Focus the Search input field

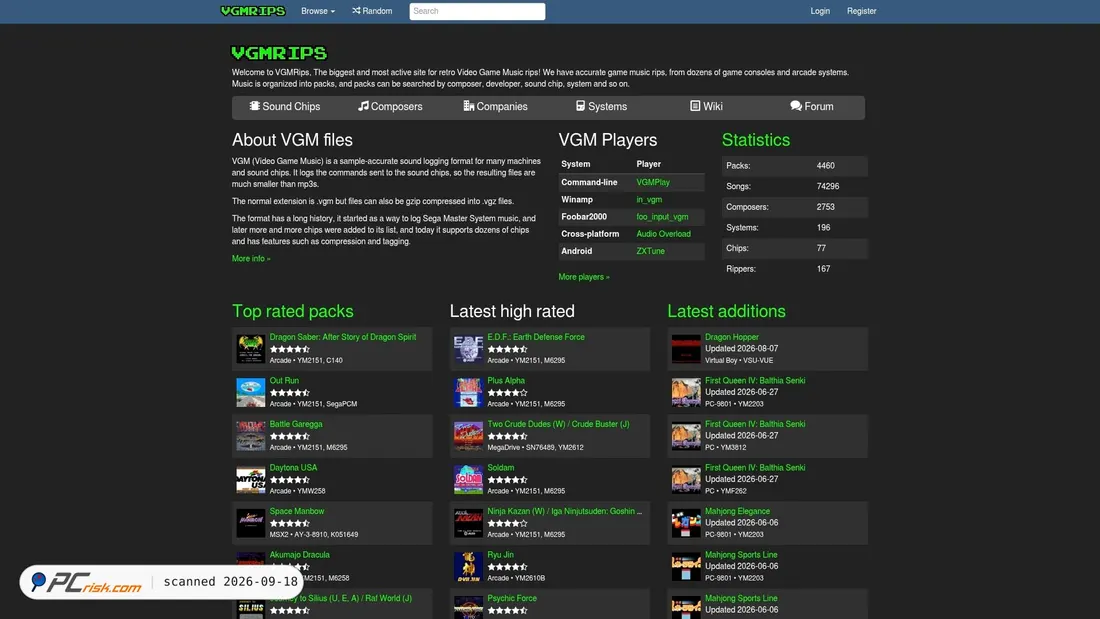click(477, 11)
